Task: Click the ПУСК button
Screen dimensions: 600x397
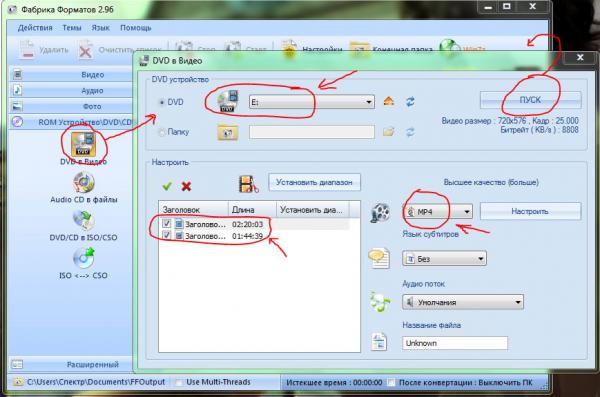Action: (531, 100)
